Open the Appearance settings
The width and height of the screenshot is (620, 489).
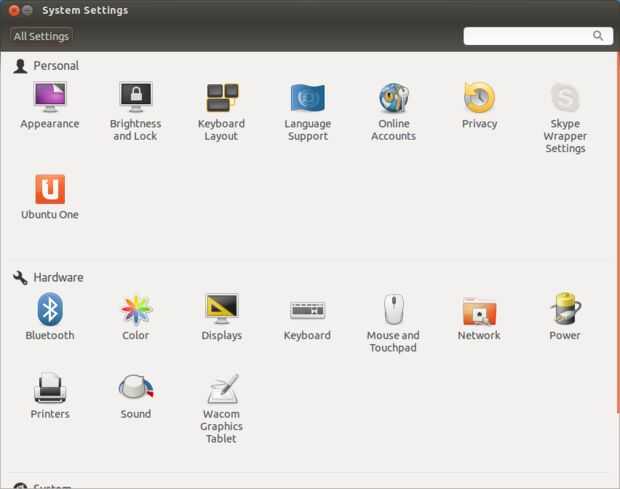pos(50,105)
